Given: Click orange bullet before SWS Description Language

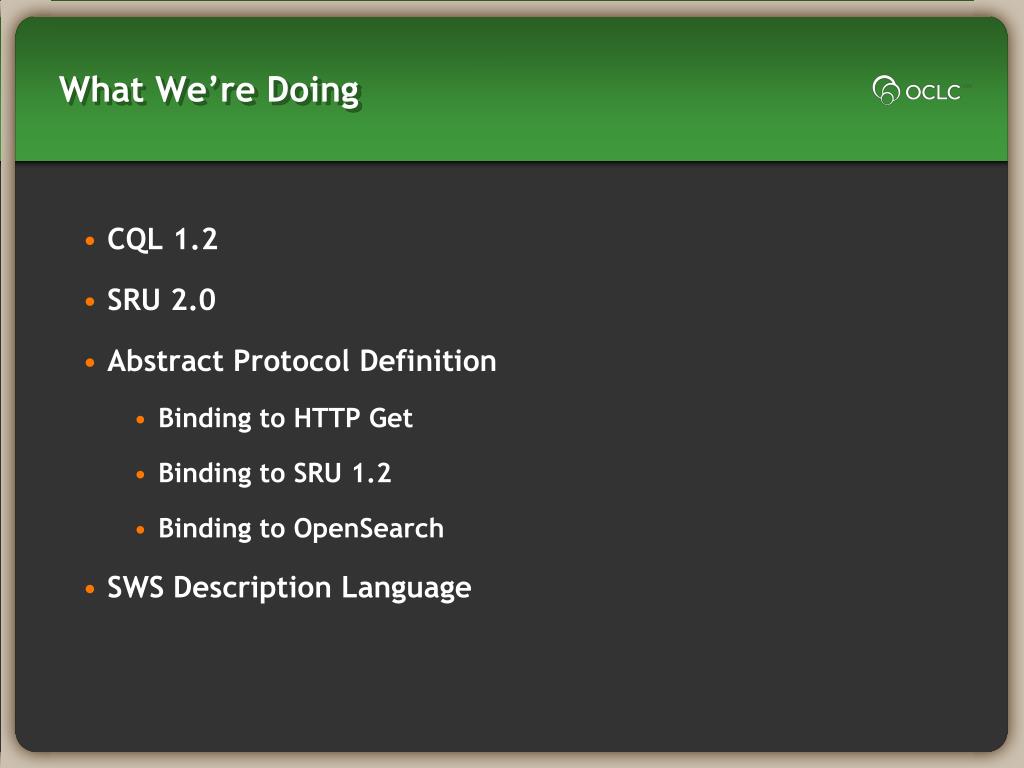Looking at the screenshot, I should point(90,589).
